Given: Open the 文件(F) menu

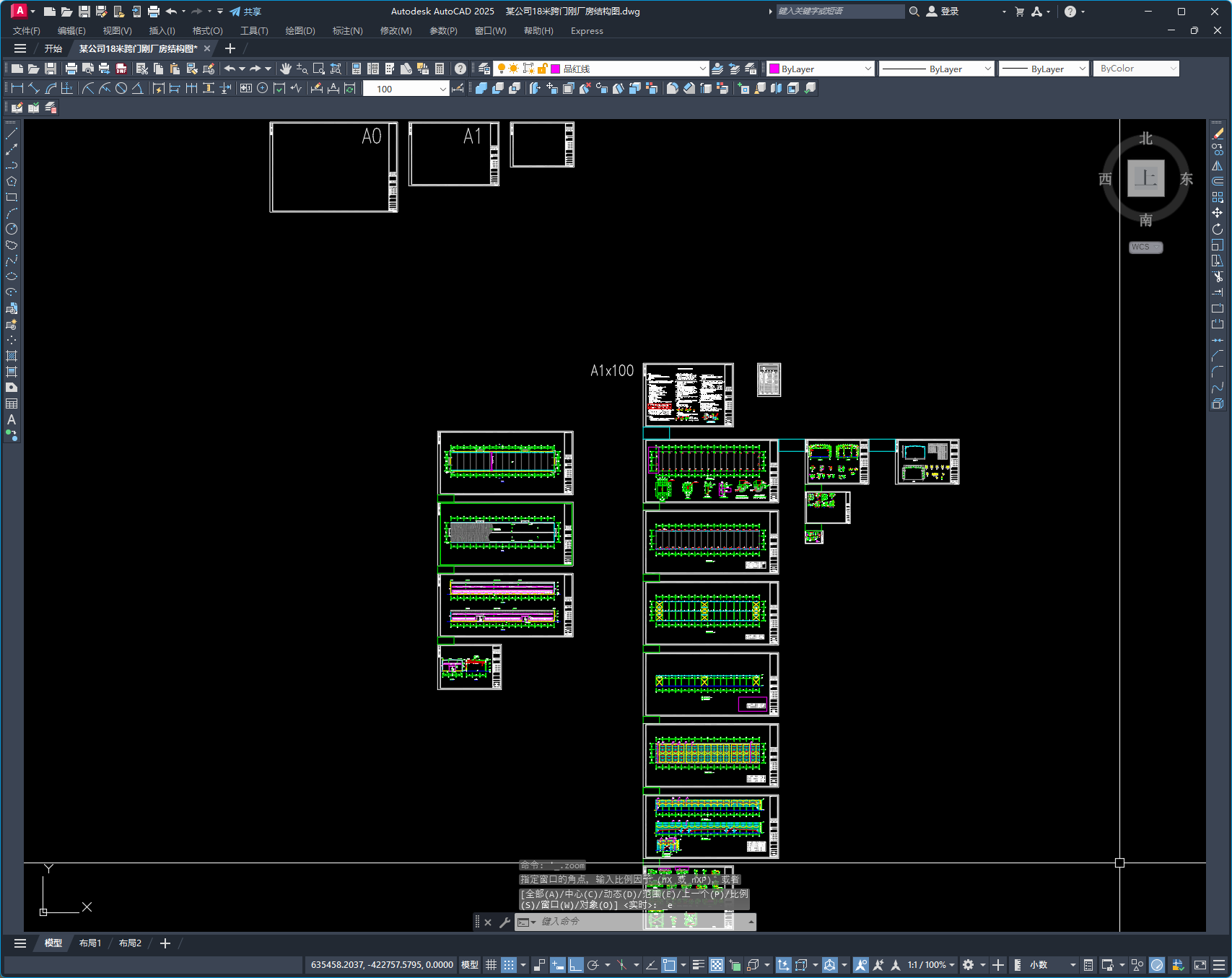Looking at the screenshot, I should pyautogui.click(x=27, y=31).
